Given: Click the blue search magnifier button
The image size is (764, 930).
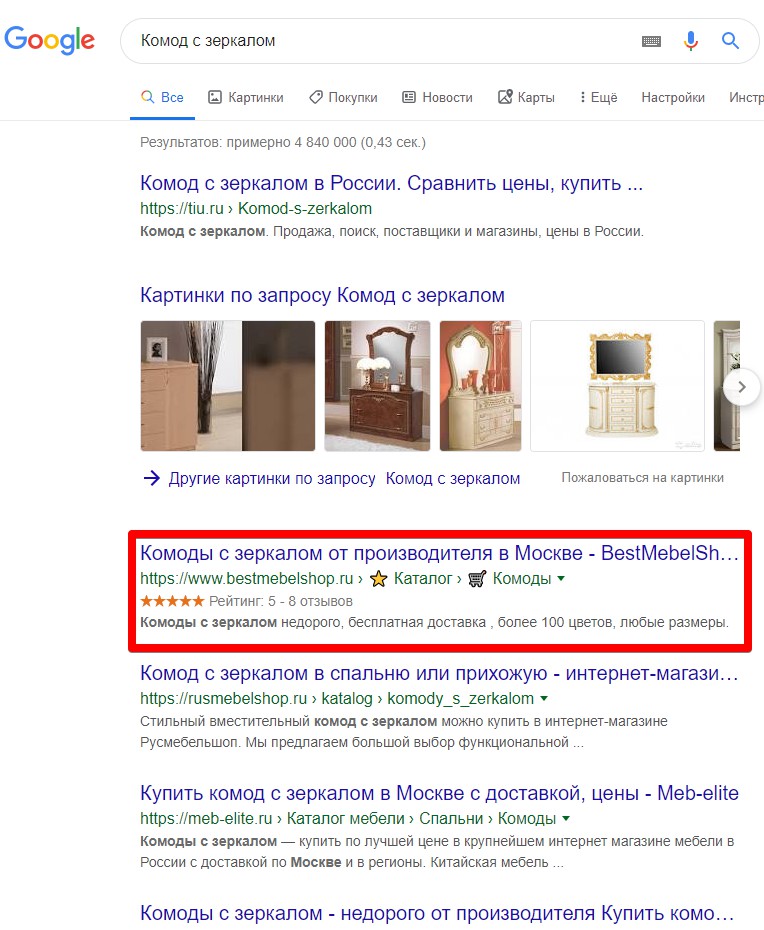Looking at the screenshot, I should coord(730,40).
